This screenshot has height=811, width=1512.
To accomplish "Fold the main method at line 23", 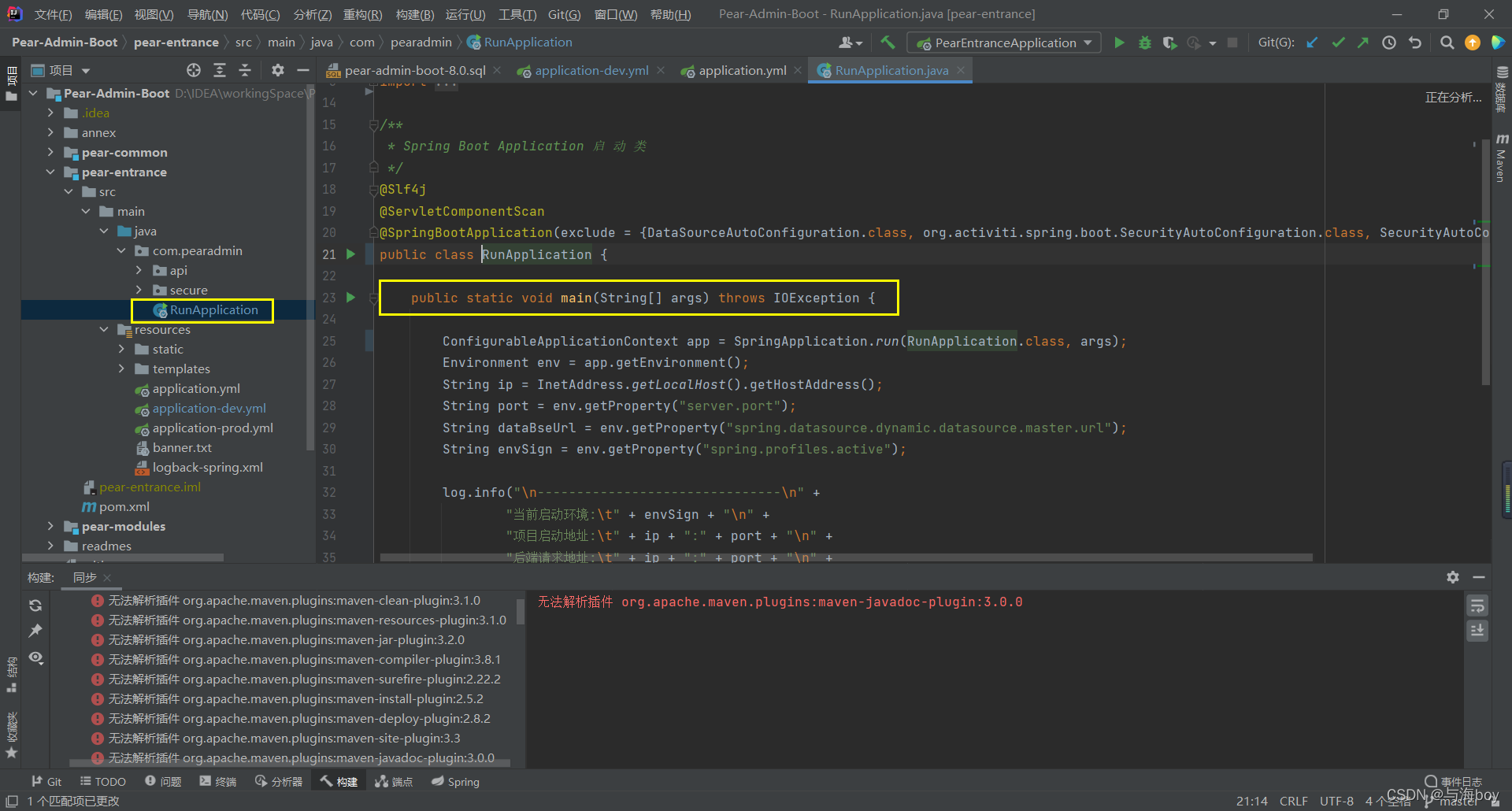I will 373,298.
